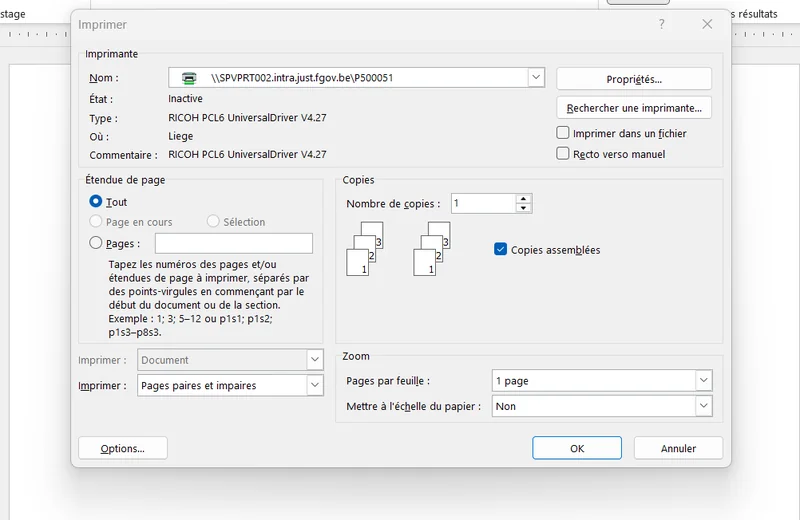Enable Imprimer dans un fichier checkbox

(563, 133)
